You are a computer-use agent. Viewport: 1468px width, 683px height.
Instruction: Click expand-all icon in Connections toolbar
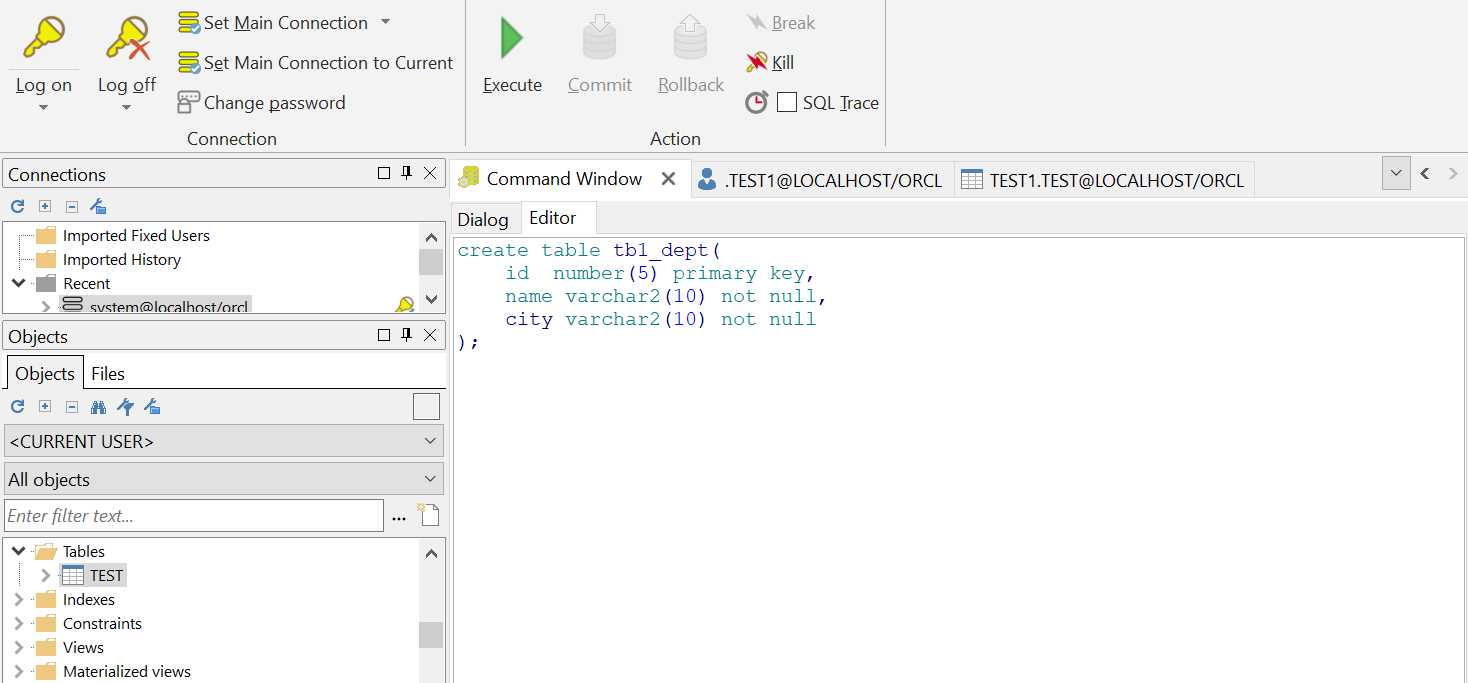(x=45, y=206)
